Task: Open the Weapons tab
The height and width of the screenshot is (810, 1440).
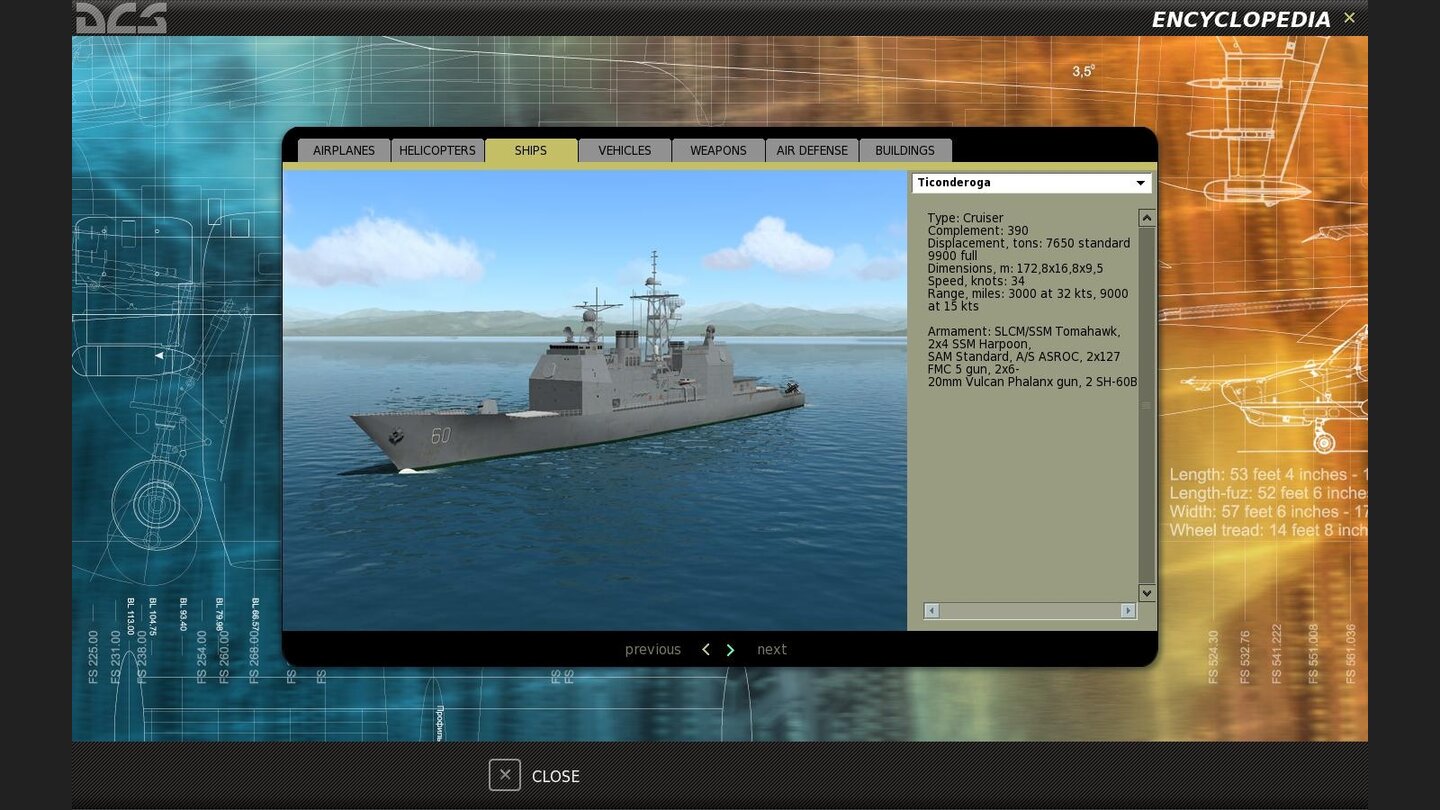Action: [x=718, y=150]
